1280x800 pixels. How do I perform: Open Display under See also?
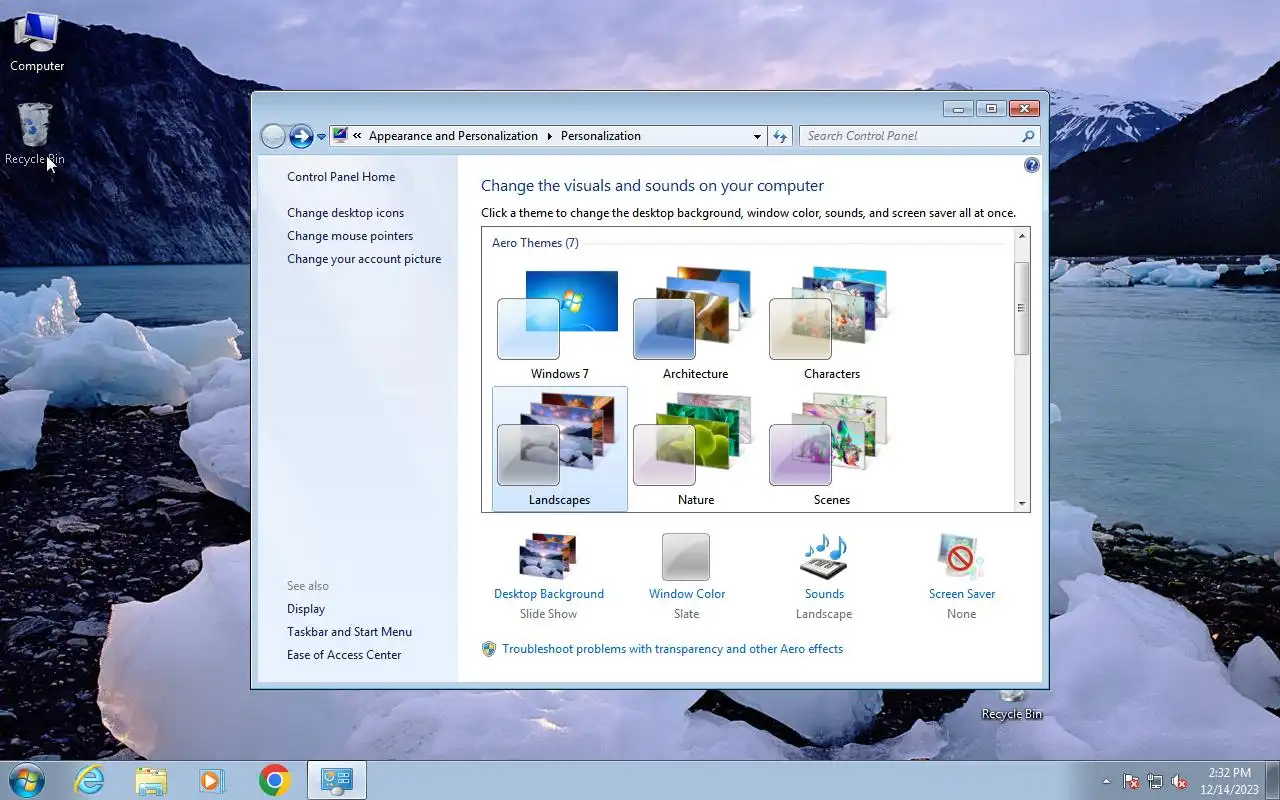click(x=306, y=609)
